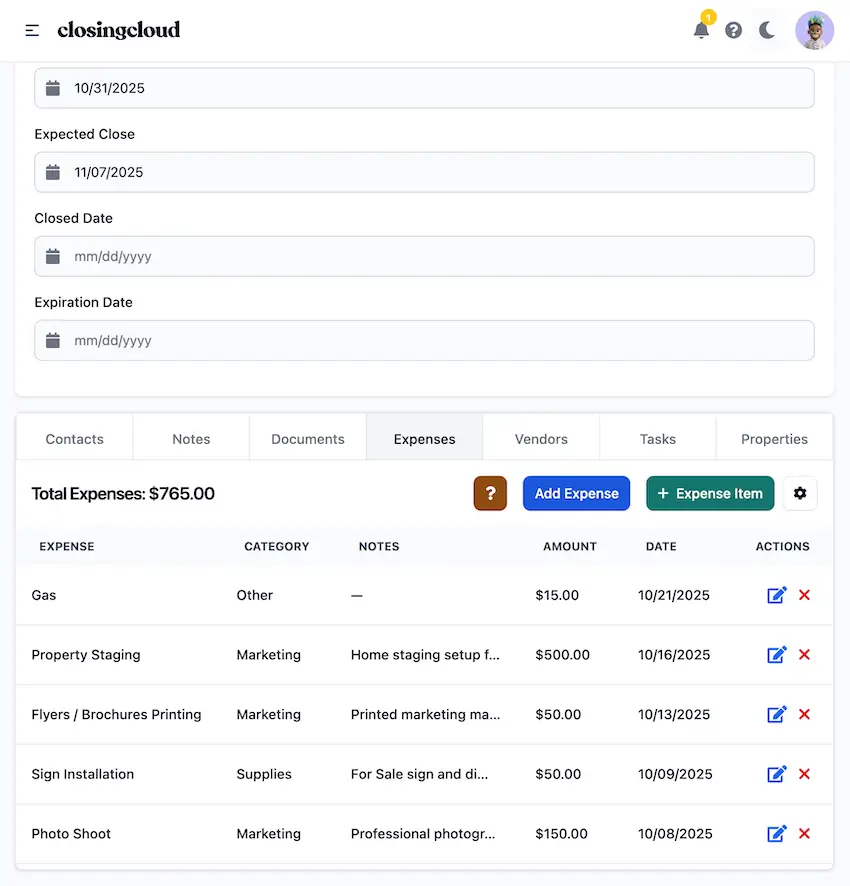Click the closingcloud logo
The width and height of the screenshot is (850, 886).
119,30
